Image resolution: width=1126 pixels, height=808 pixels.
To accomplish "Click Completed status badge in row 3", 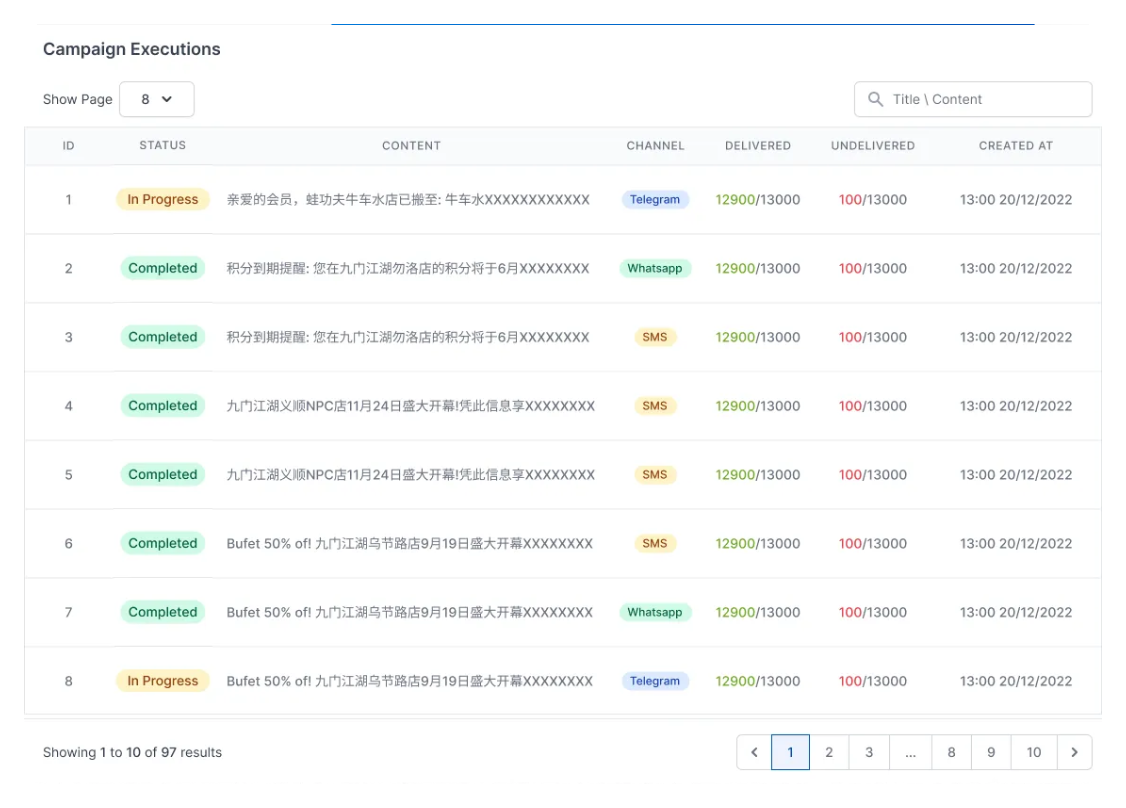I will pos(162,337).
